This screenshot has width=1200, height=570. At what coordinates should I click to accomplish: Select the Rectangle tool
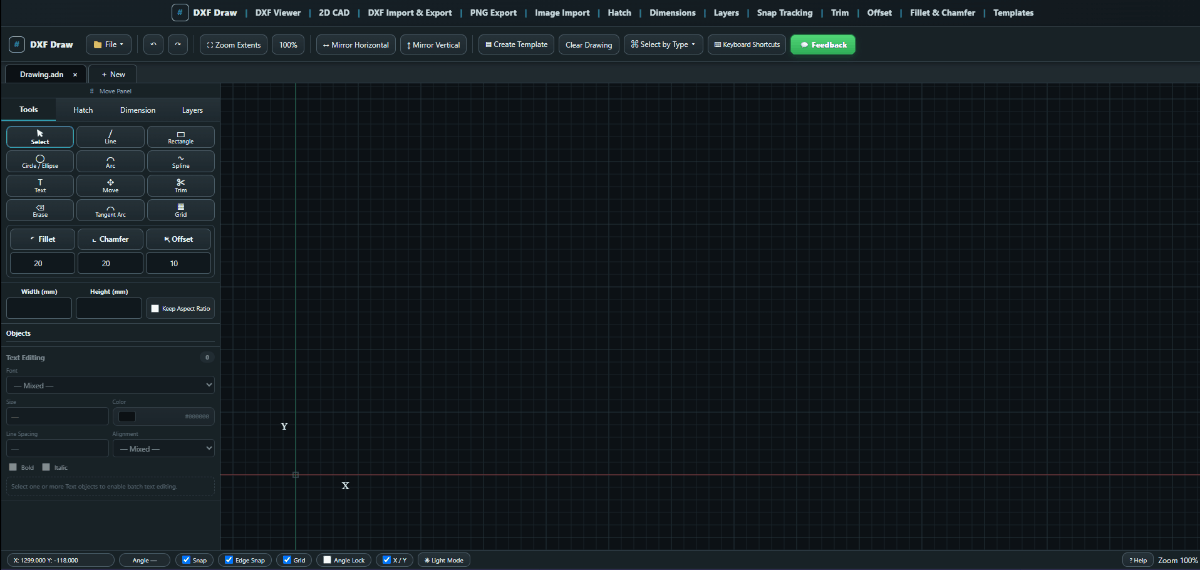181,137
